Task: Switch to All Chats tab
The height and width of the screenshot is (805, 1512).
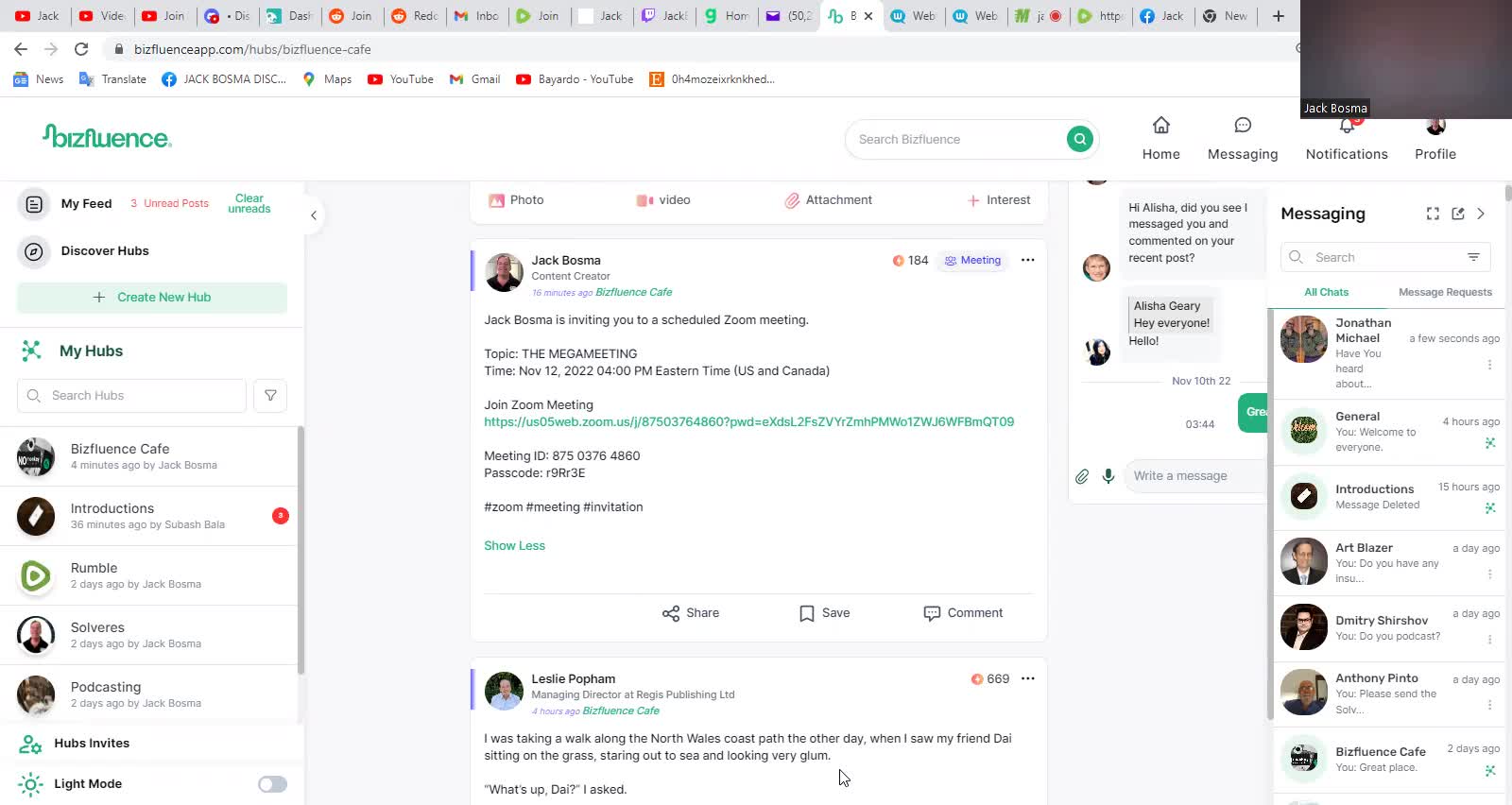Action: point(1326,292)
